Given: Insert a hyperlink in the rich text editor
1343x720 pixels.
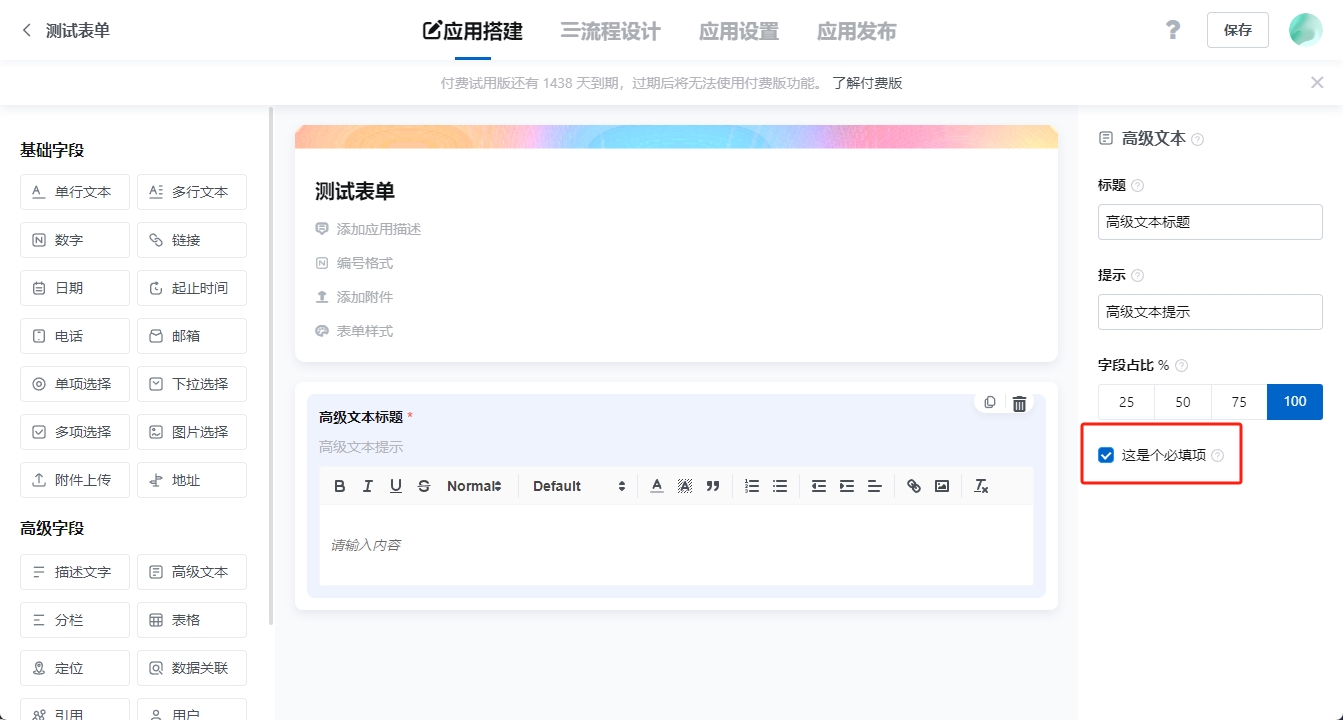Looking at the screenshot, I should click(913, 486).
